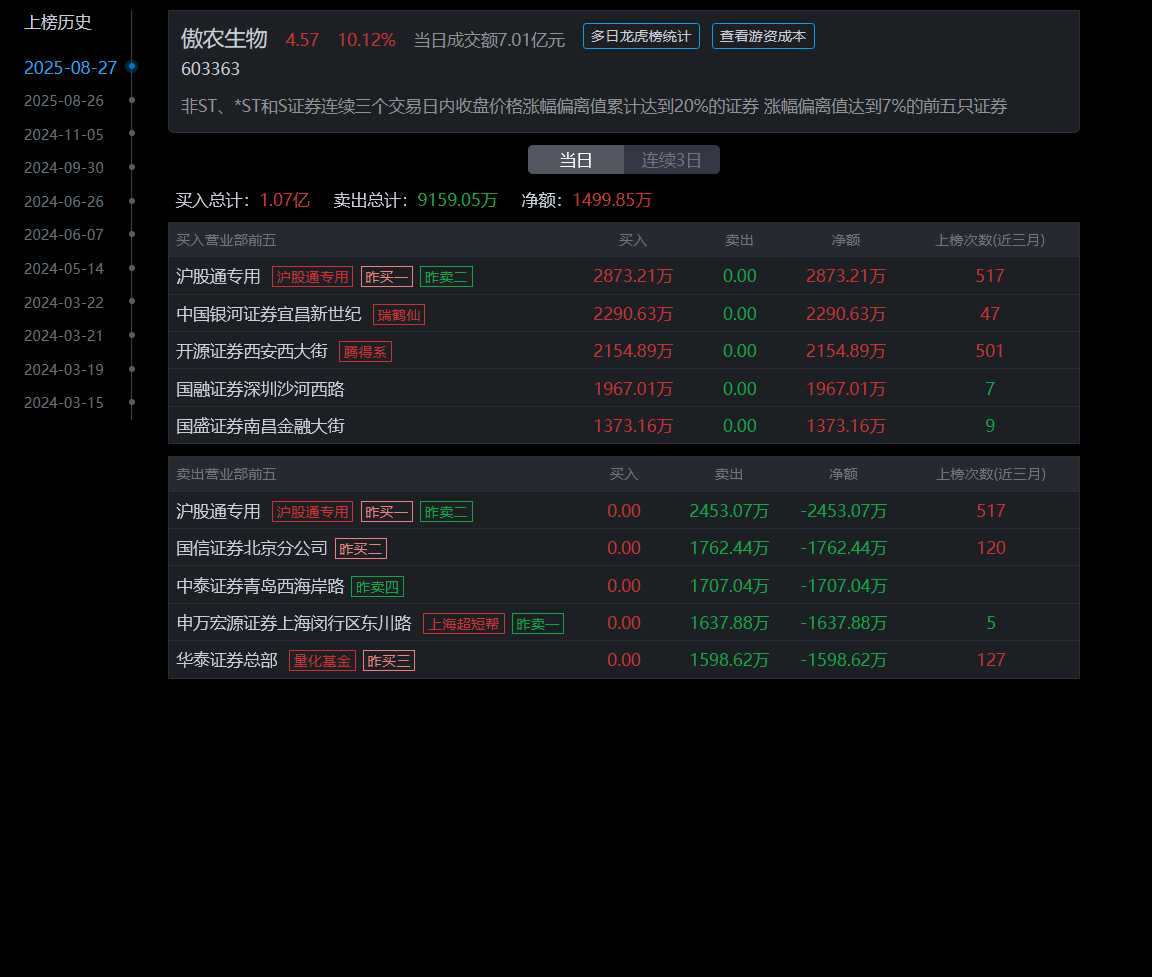Screen dimensions: 1152x977
Task: Click the price change 10.12%
Action: 367,40
